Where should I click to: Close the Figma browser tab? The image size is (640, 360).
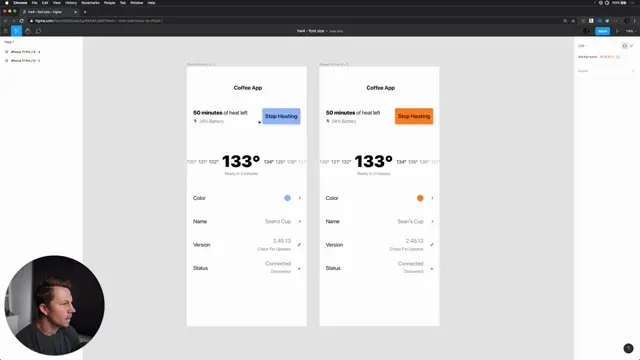click(x=76, y=12)
